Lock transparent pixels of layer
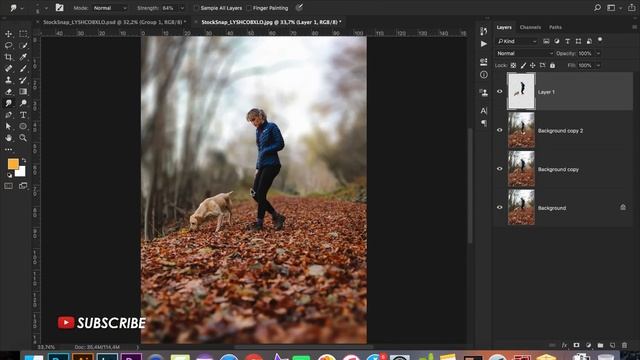Screen dimensions: 640x360 click(x=513, y=65)
